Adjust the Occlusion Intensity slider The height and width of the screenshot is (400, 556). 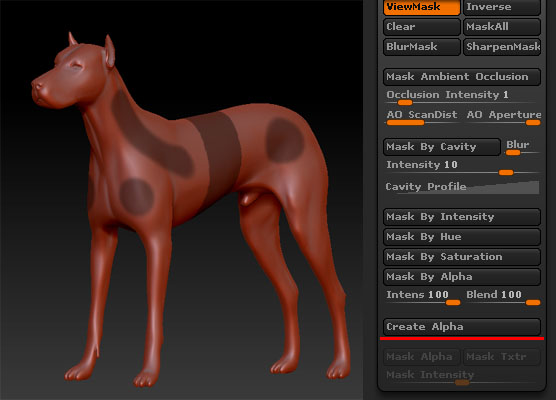[x=462, y=97]
